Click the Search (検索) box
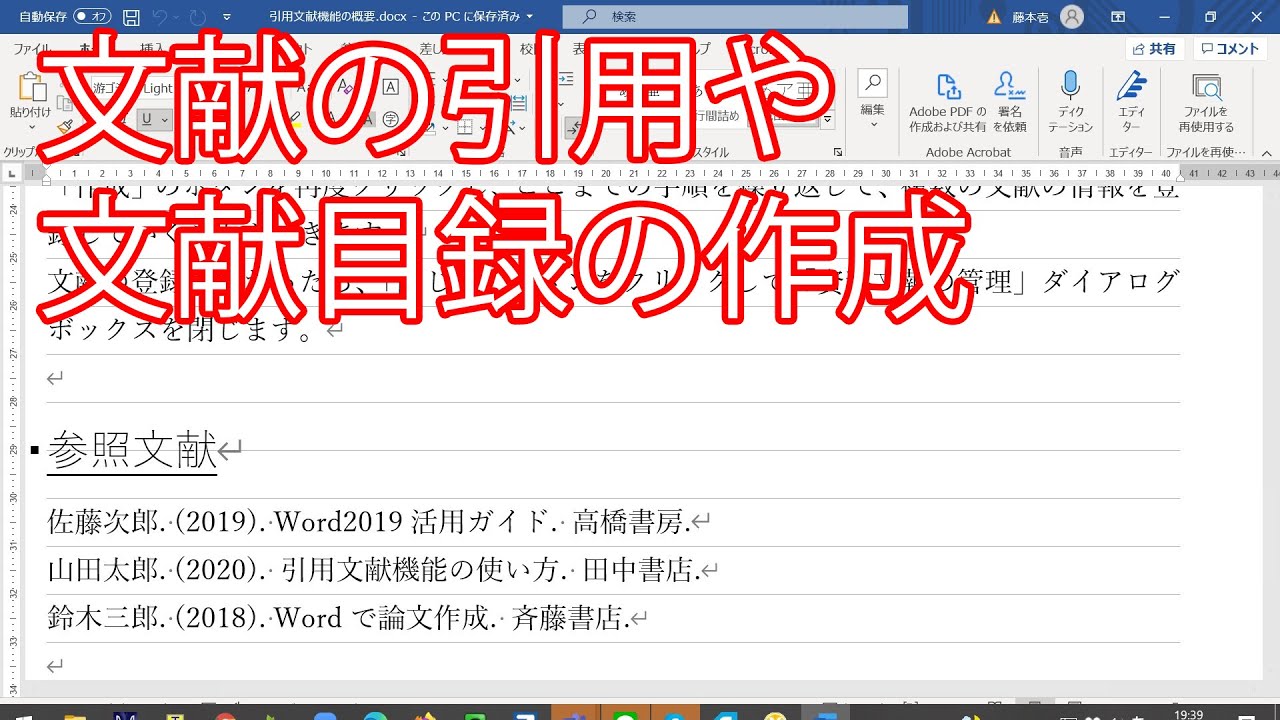1280x720 pixels. point(735,17)
